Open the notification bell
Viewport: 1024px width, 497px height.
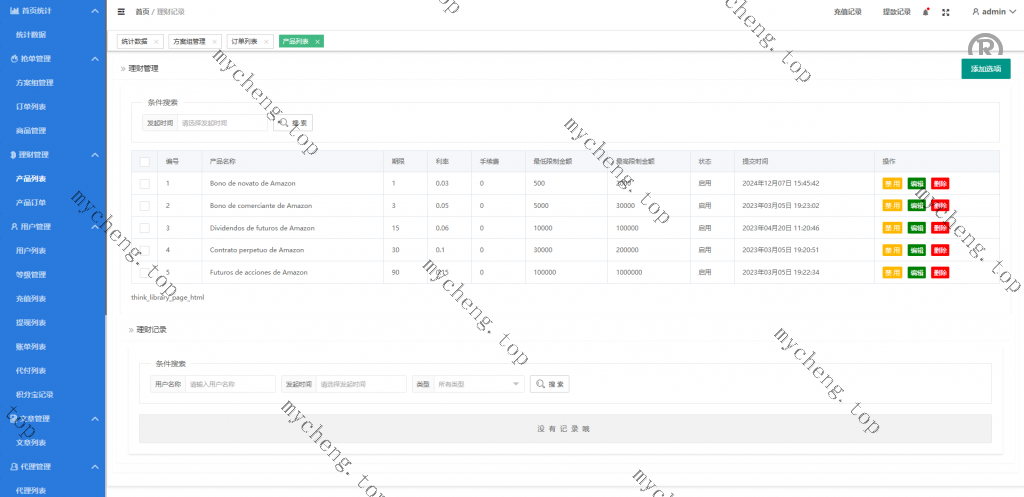(x=926, y=12)
